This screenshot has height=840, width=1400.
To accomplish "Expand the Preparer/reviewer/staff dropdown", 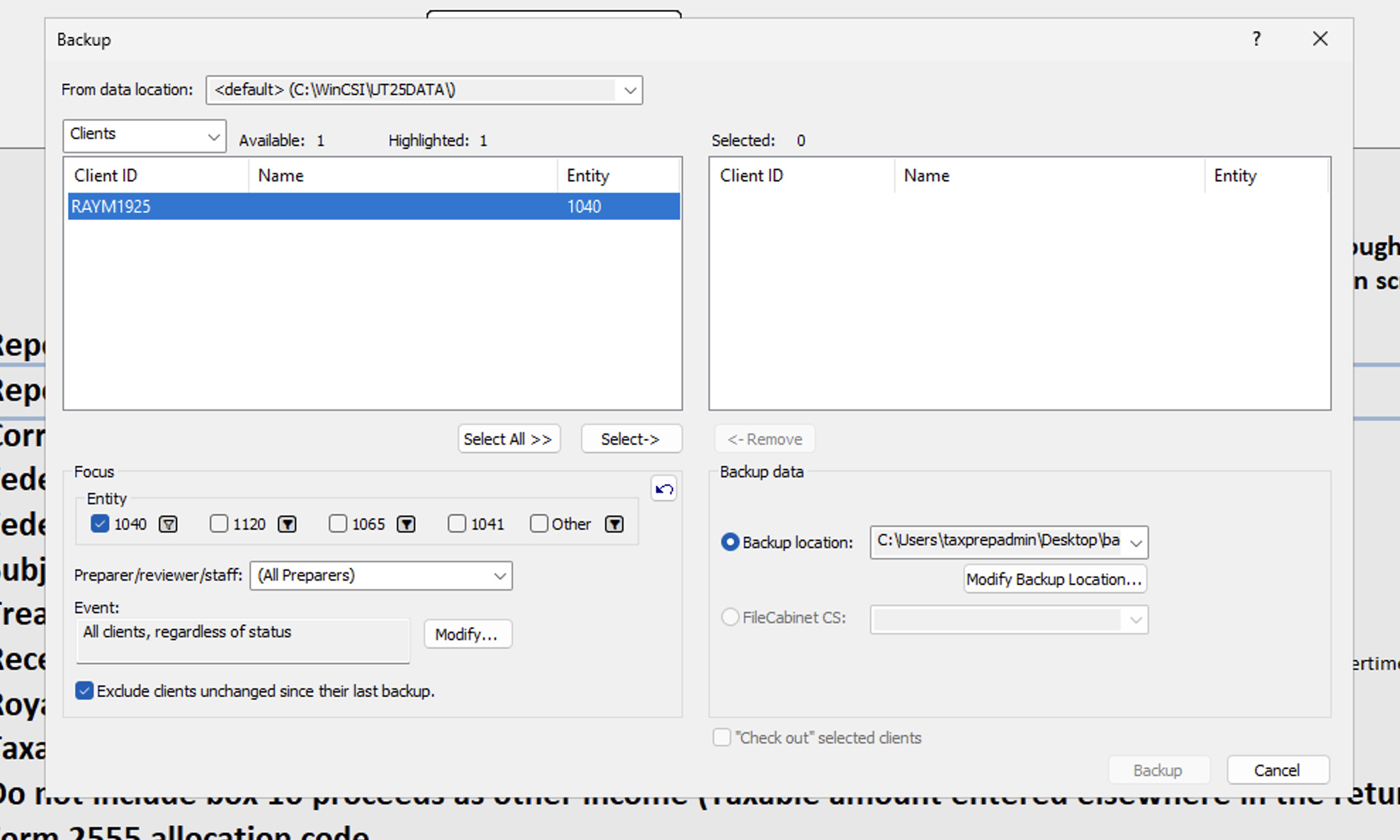I will 499,576.
